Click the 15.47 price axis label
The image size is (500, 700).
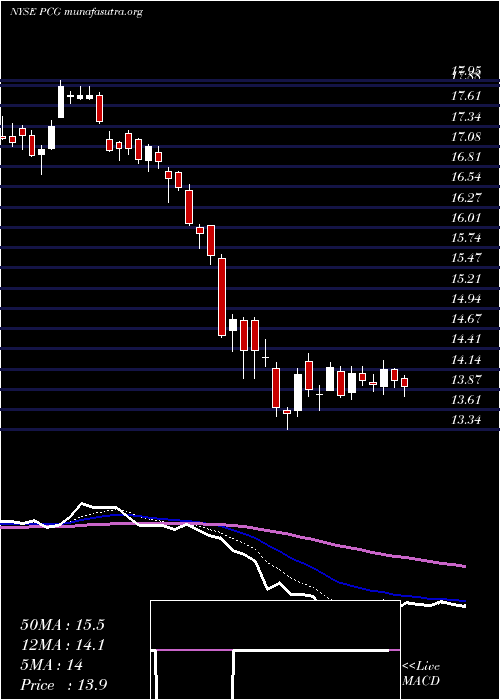466,258
